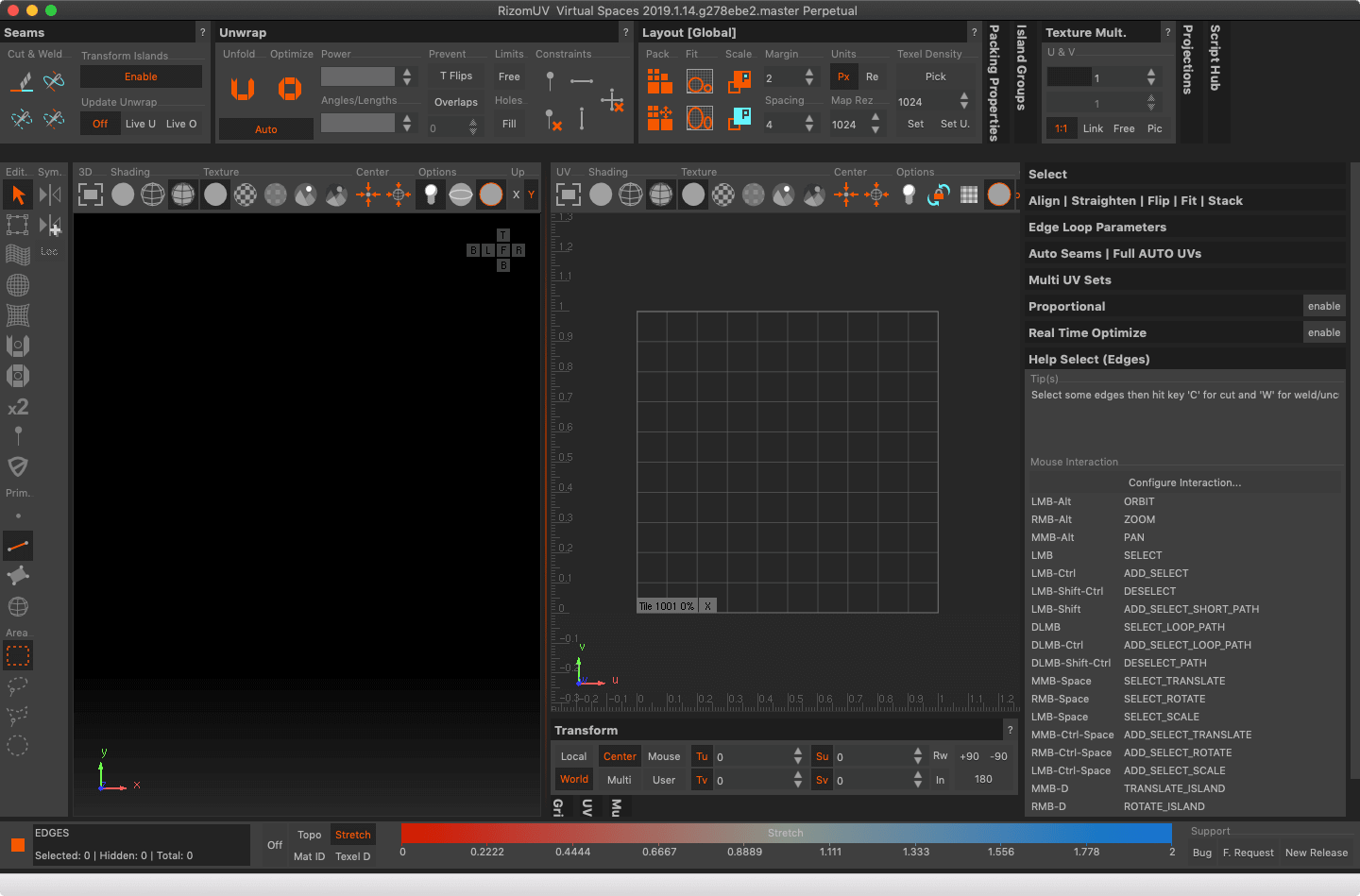Open the Script Hub vertical tab
1360x896 pixels.
click(1215, 59)
